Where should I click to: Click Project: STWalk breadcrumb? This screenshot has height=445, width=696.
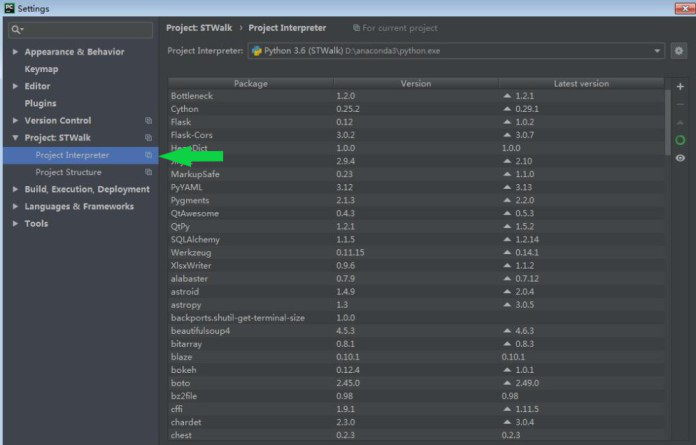point(199,28)
